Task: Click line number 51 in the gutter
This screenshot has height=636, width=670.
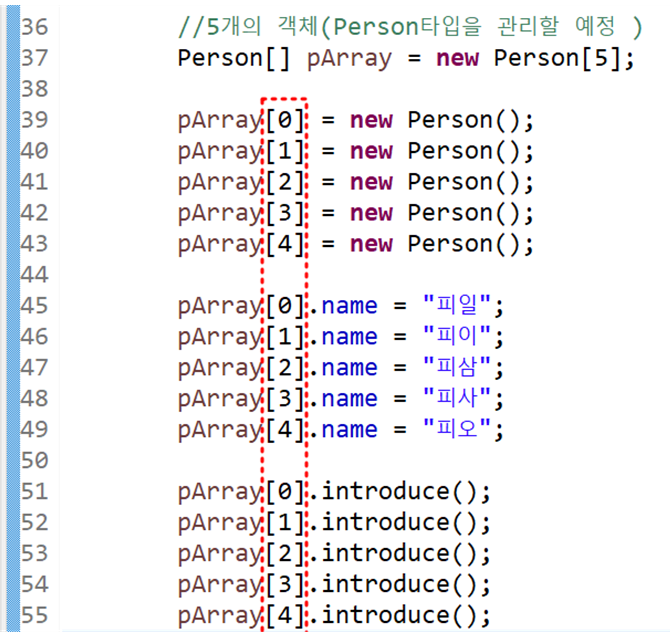Action: point(35,492)
